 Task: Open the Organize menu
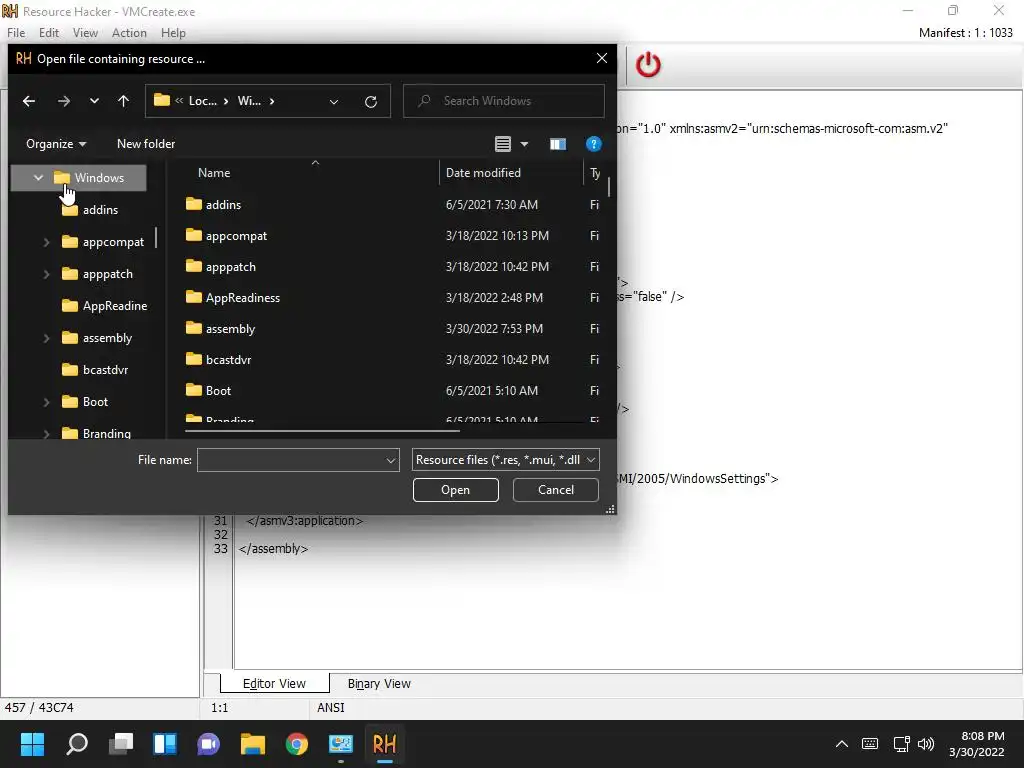(56, 144)
